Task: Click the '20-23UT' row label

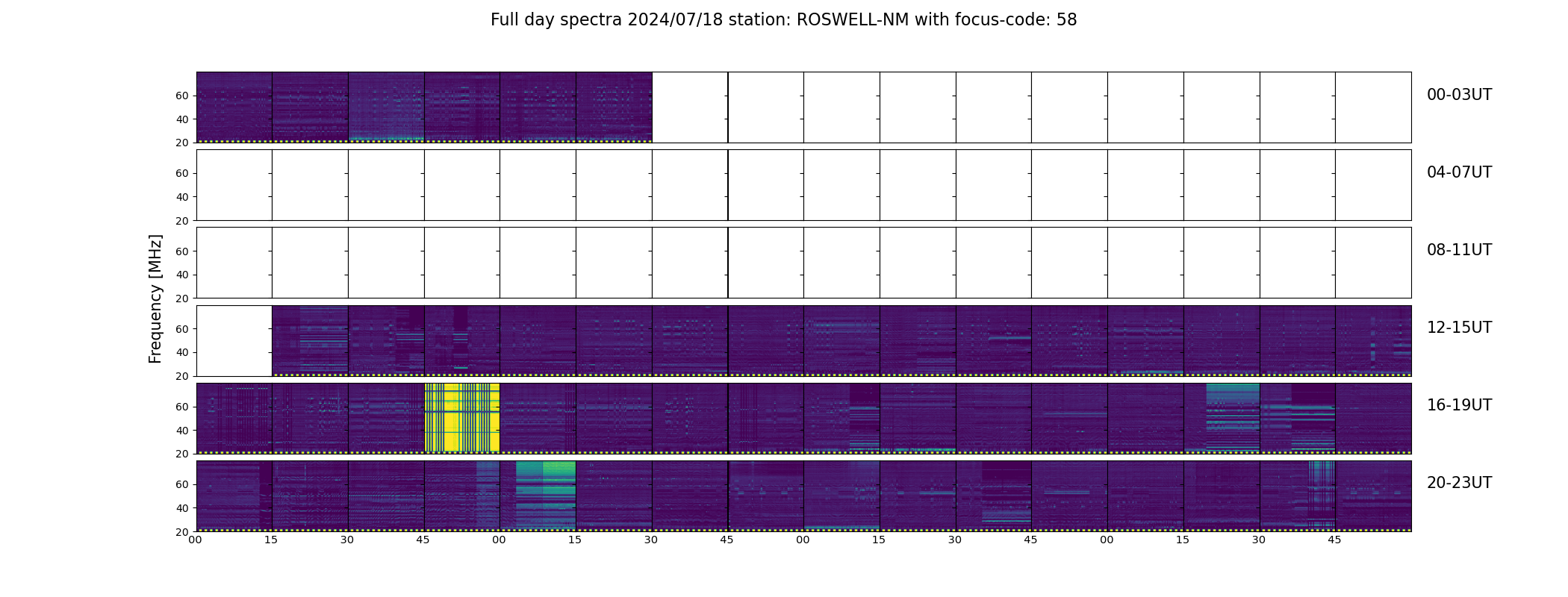Action: point(1459,483)
